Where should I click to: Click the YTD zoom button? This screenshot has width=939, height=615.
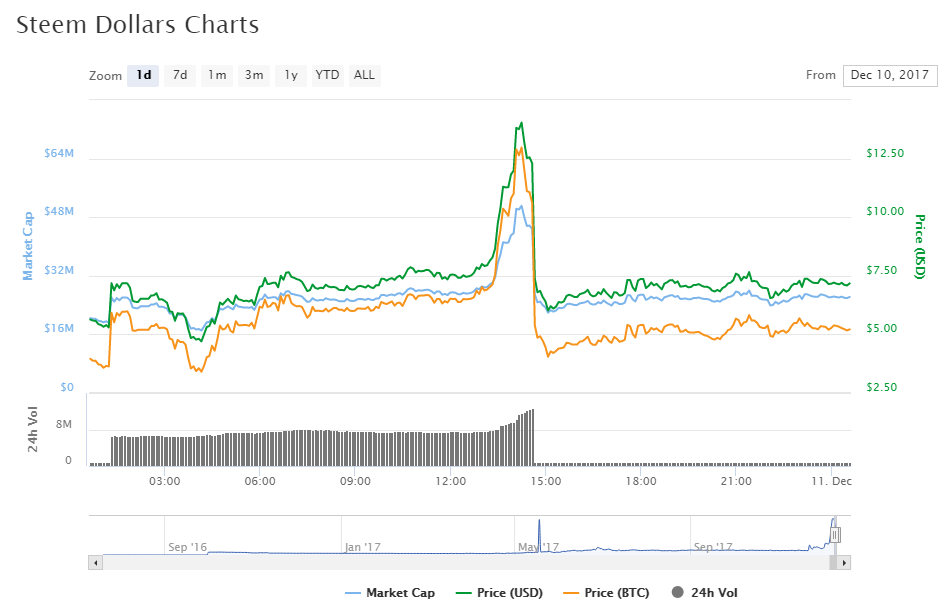click(328, 75)
